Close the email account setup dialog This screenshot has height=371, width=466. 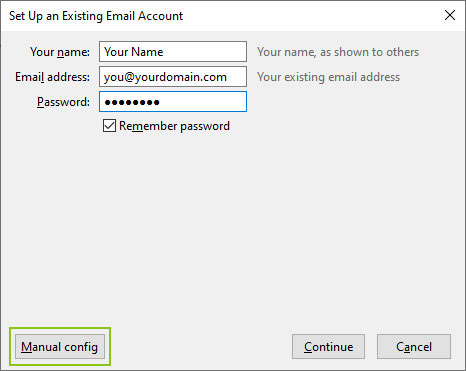coord(450,15)
